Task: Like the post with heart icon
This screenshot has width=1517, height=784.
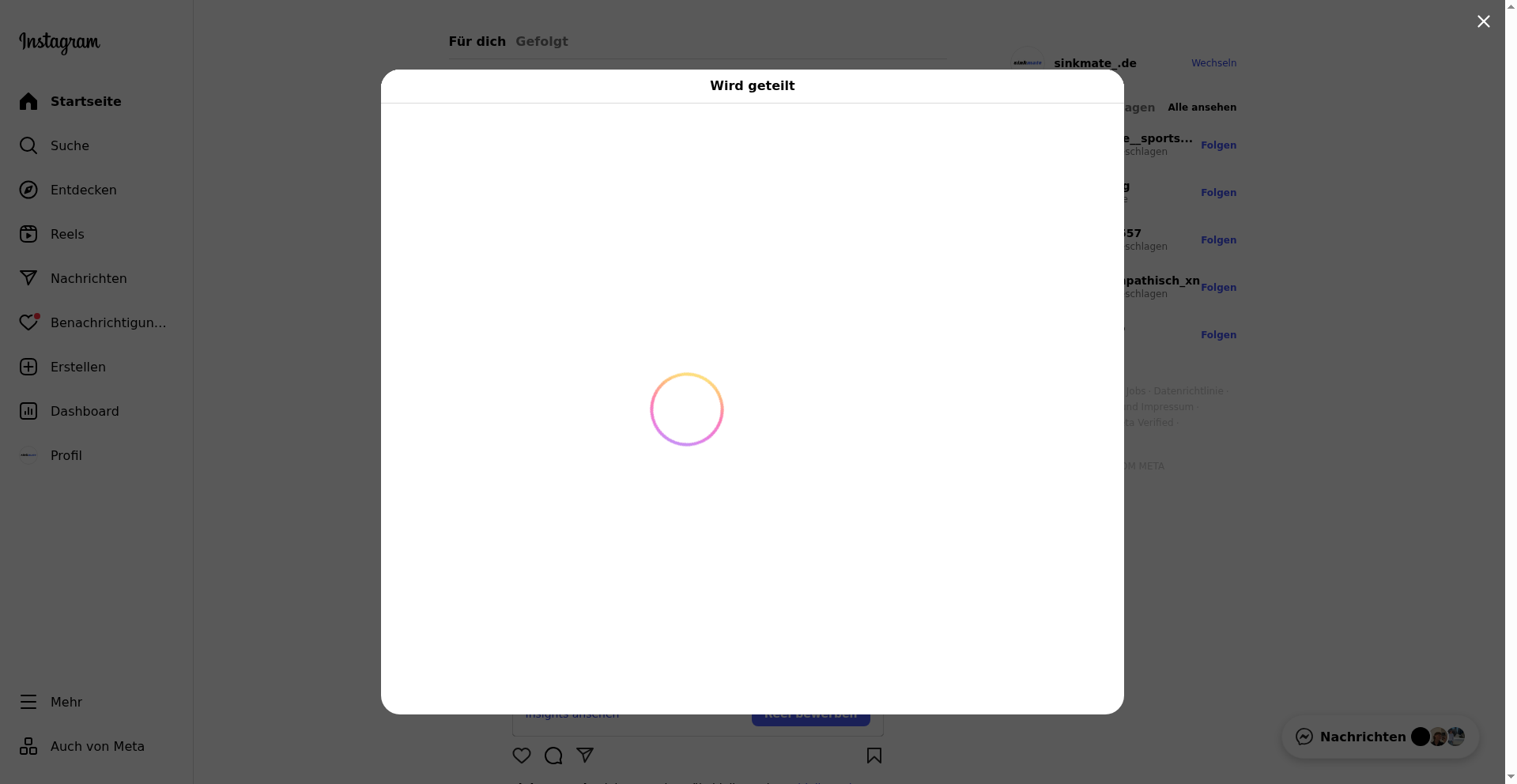Action: [522, 756]
